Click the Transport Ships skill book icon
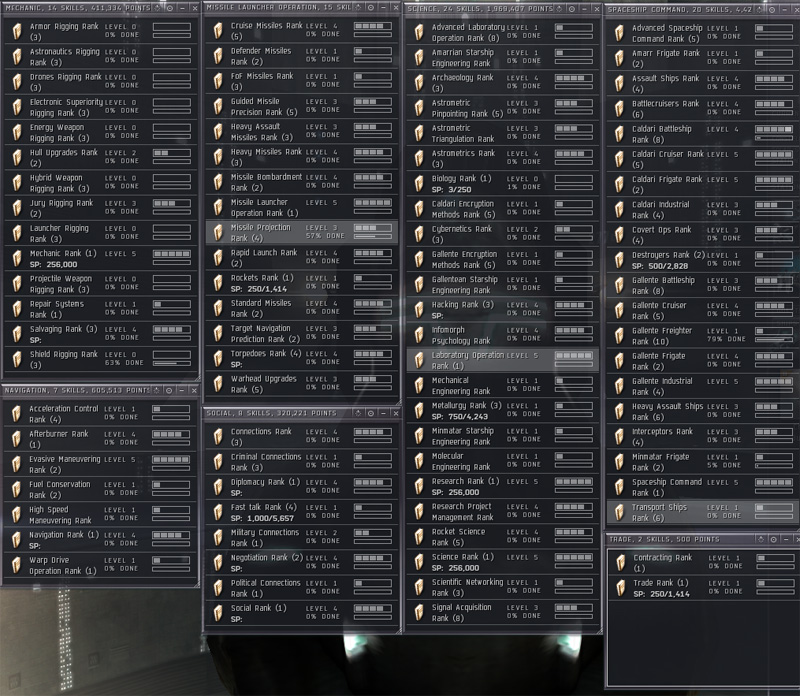This screenshot has width=800, height=696. pos(619,512)
